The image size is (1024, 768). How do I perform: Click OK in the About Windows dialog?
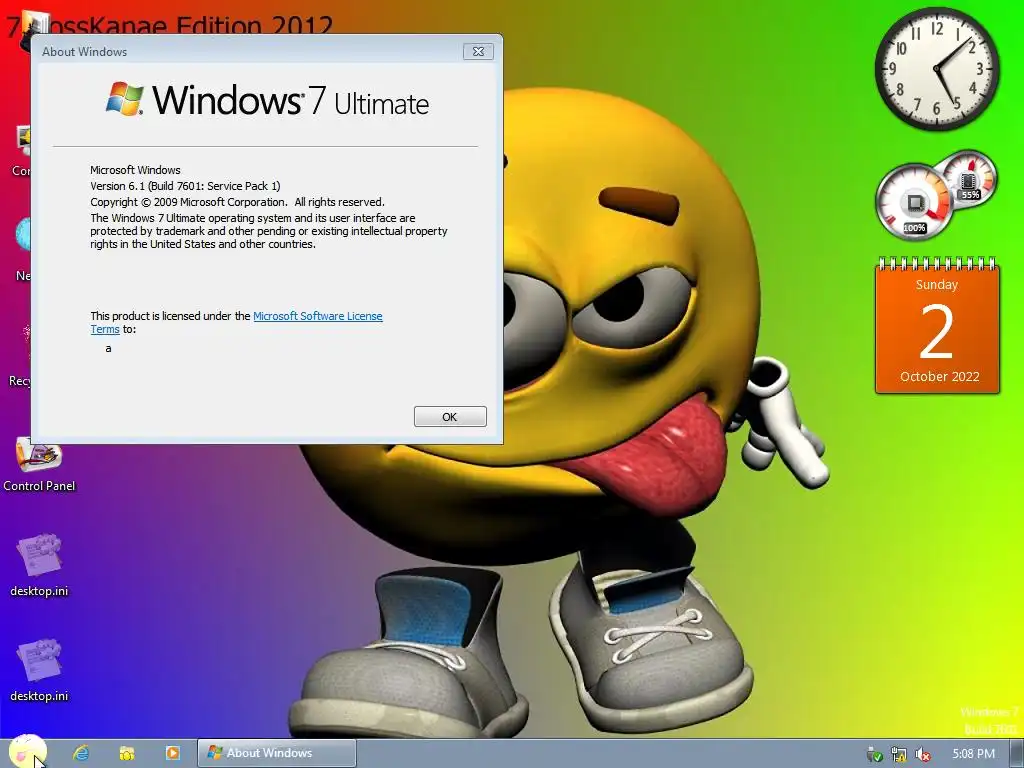pos(450,417)
